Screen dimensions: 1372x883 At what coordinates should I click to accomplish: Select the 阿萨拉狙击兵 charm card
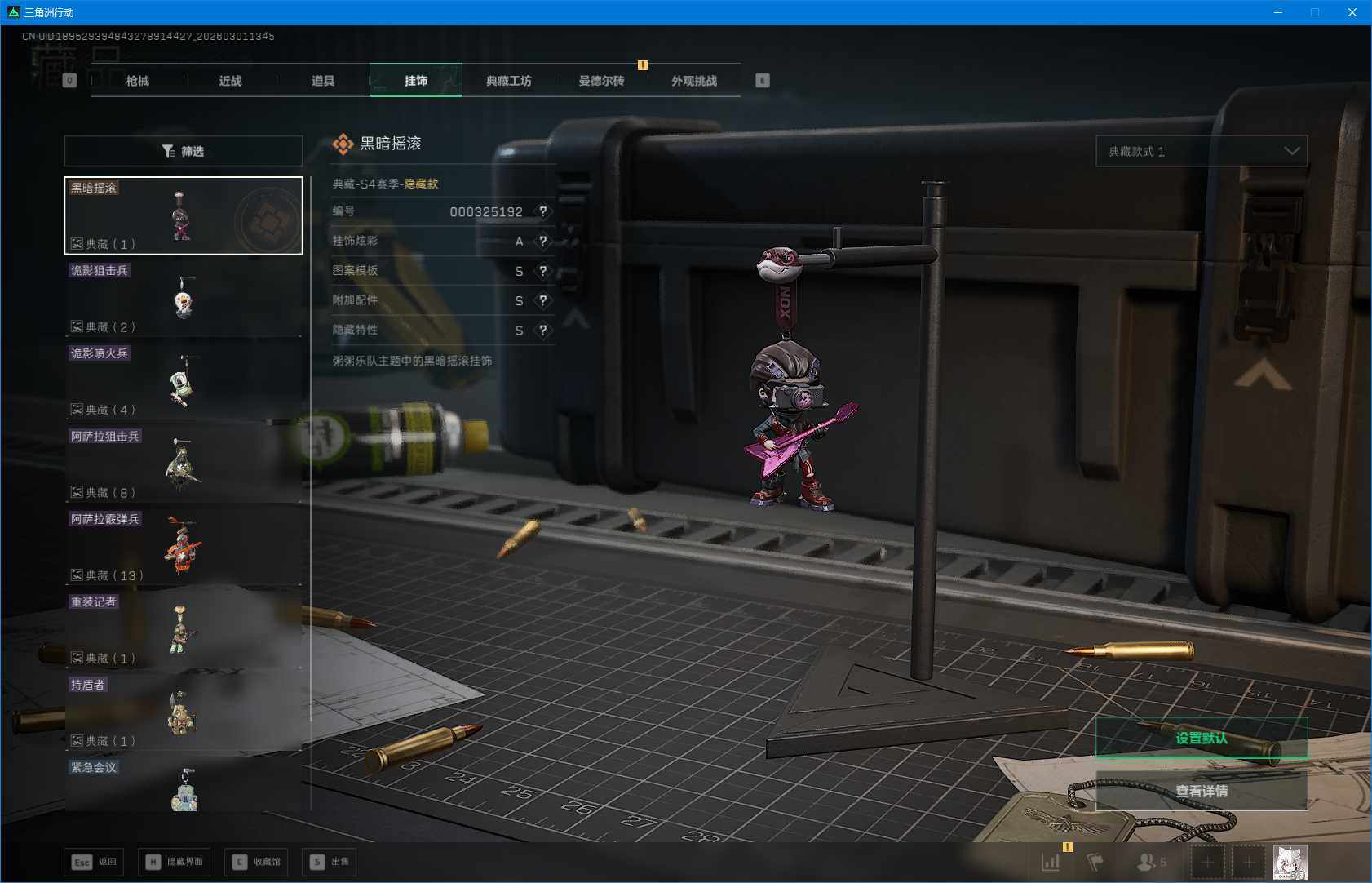[184, 464]
